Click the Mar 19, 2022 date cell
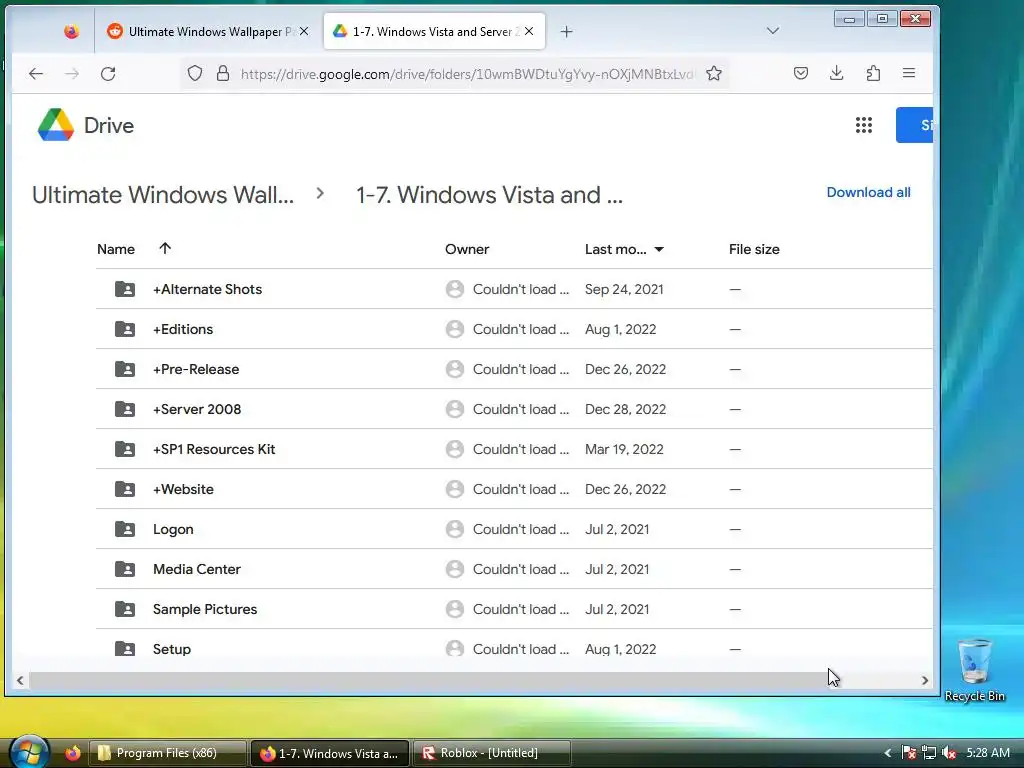This screenshot has height=768, width=1024. point(624,449)
